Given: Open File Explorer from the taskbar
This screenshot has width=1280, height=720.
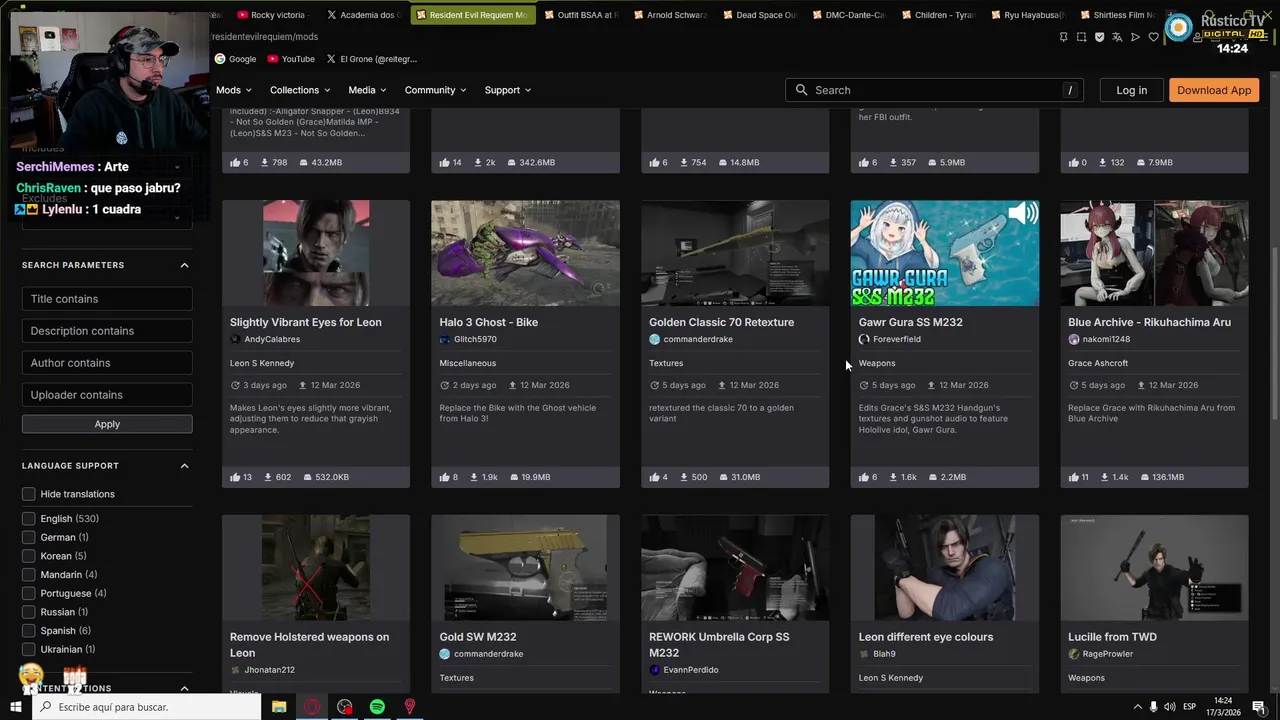Looking at the screenshot, I should coord(279,707).
